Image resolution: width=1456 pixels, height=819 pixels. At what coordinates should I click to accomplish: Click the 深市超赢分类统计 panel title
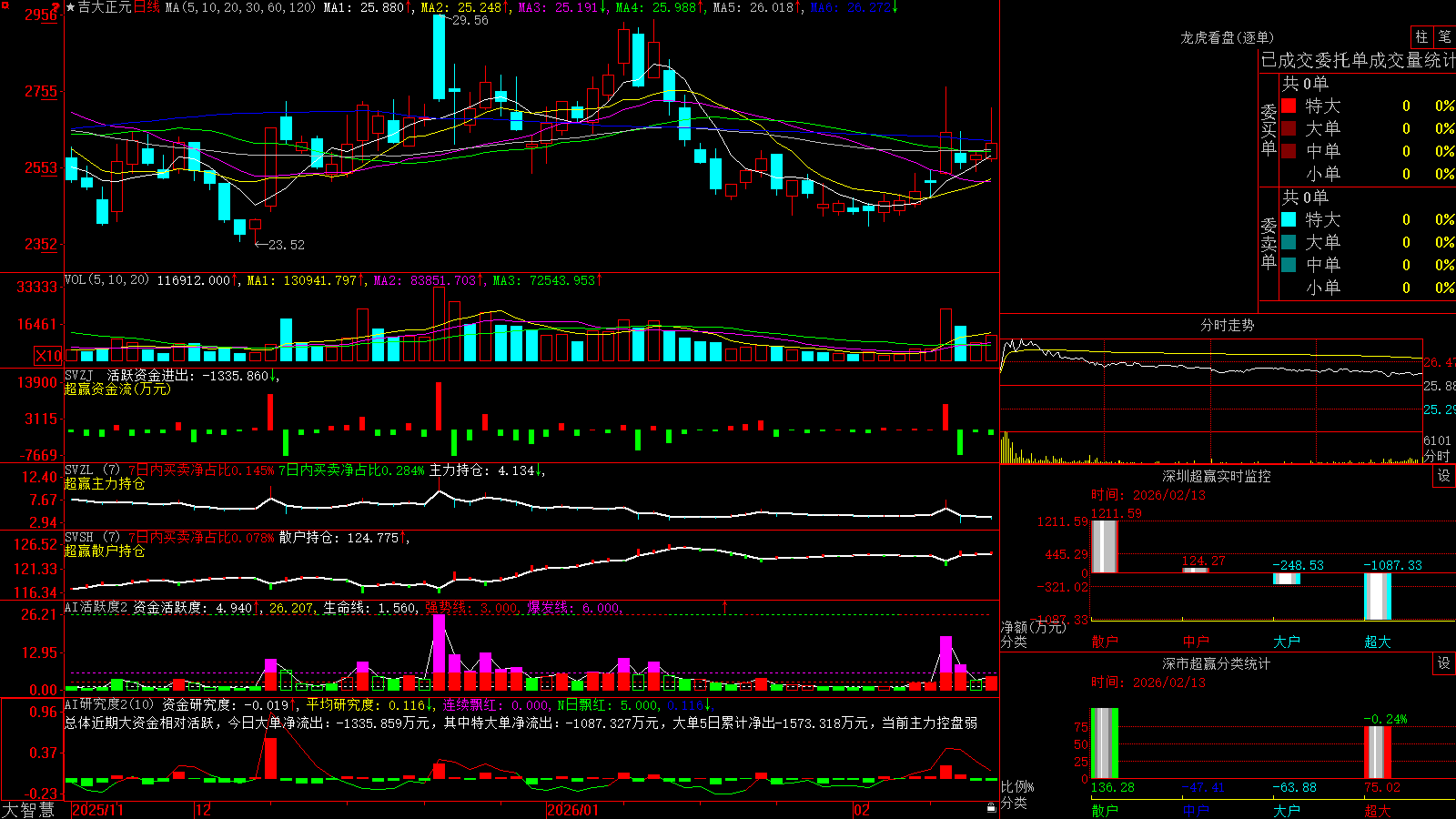tap(1217, 663)
